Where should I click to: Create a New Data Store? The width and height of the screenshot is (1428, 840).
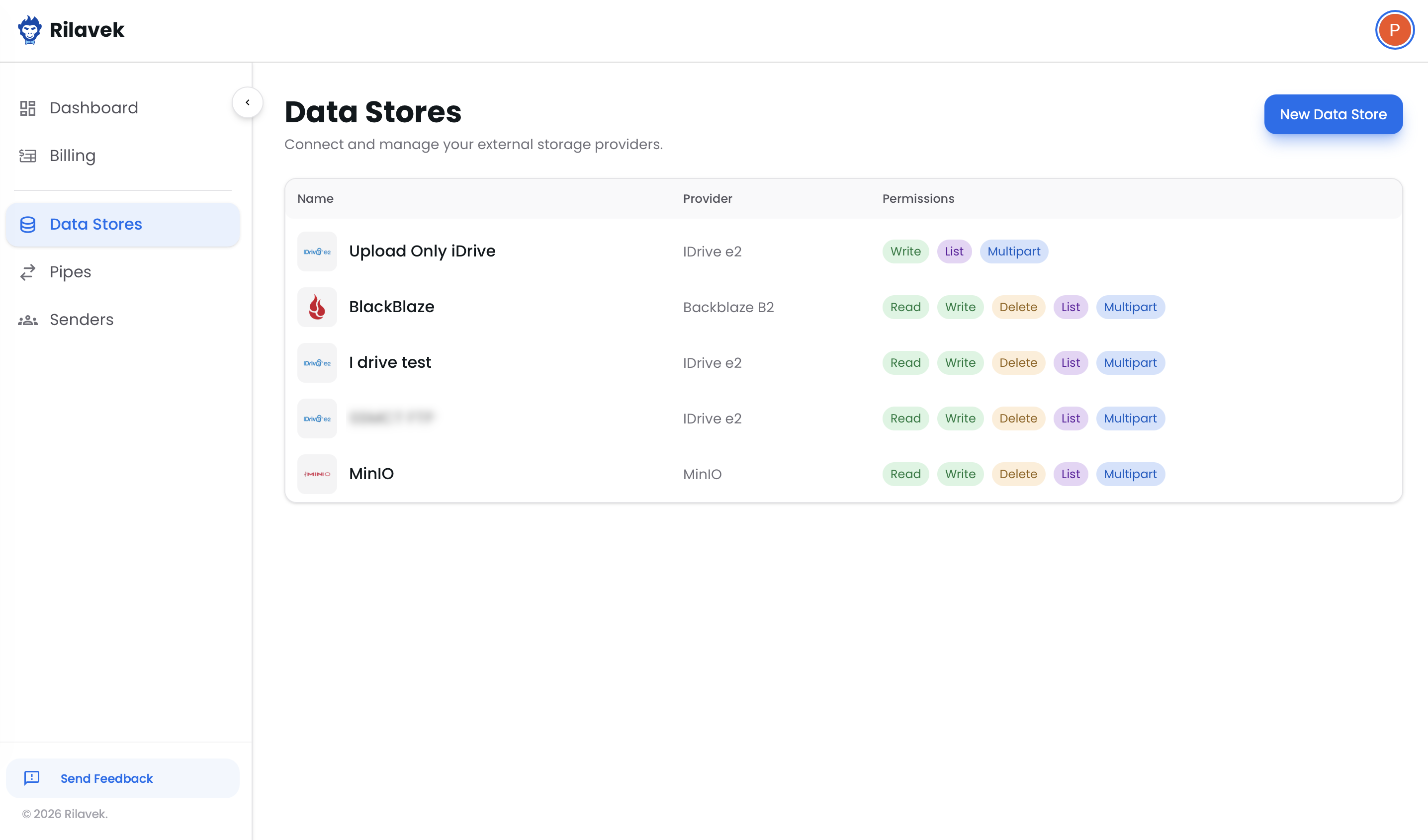1333,114
